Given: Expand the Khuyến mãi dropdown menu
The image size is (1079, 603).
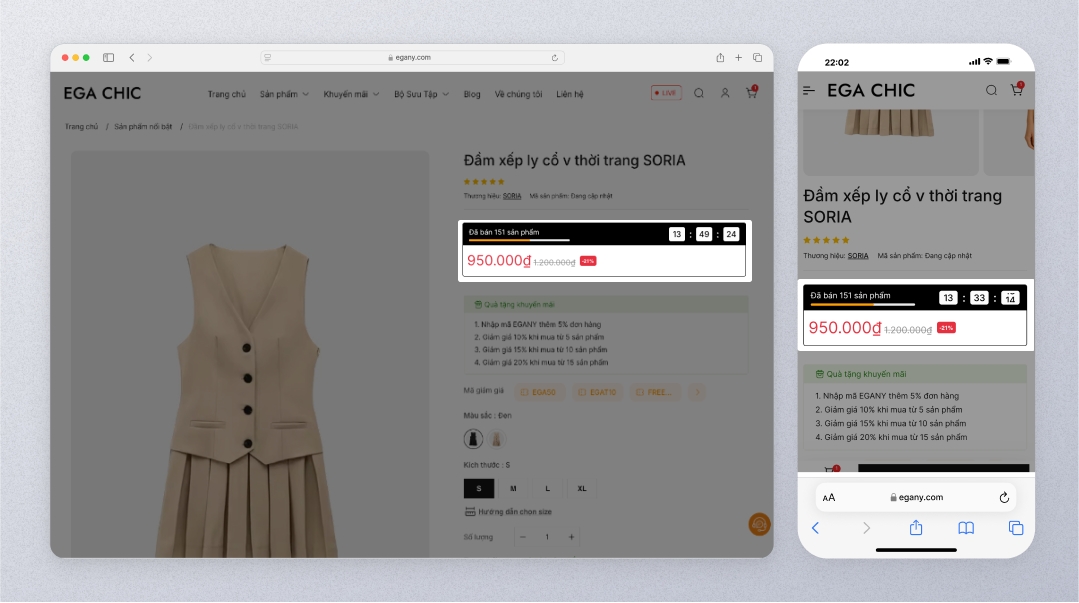Looking at the screenshot, I should pyautogui.click(x=351, y=94).
